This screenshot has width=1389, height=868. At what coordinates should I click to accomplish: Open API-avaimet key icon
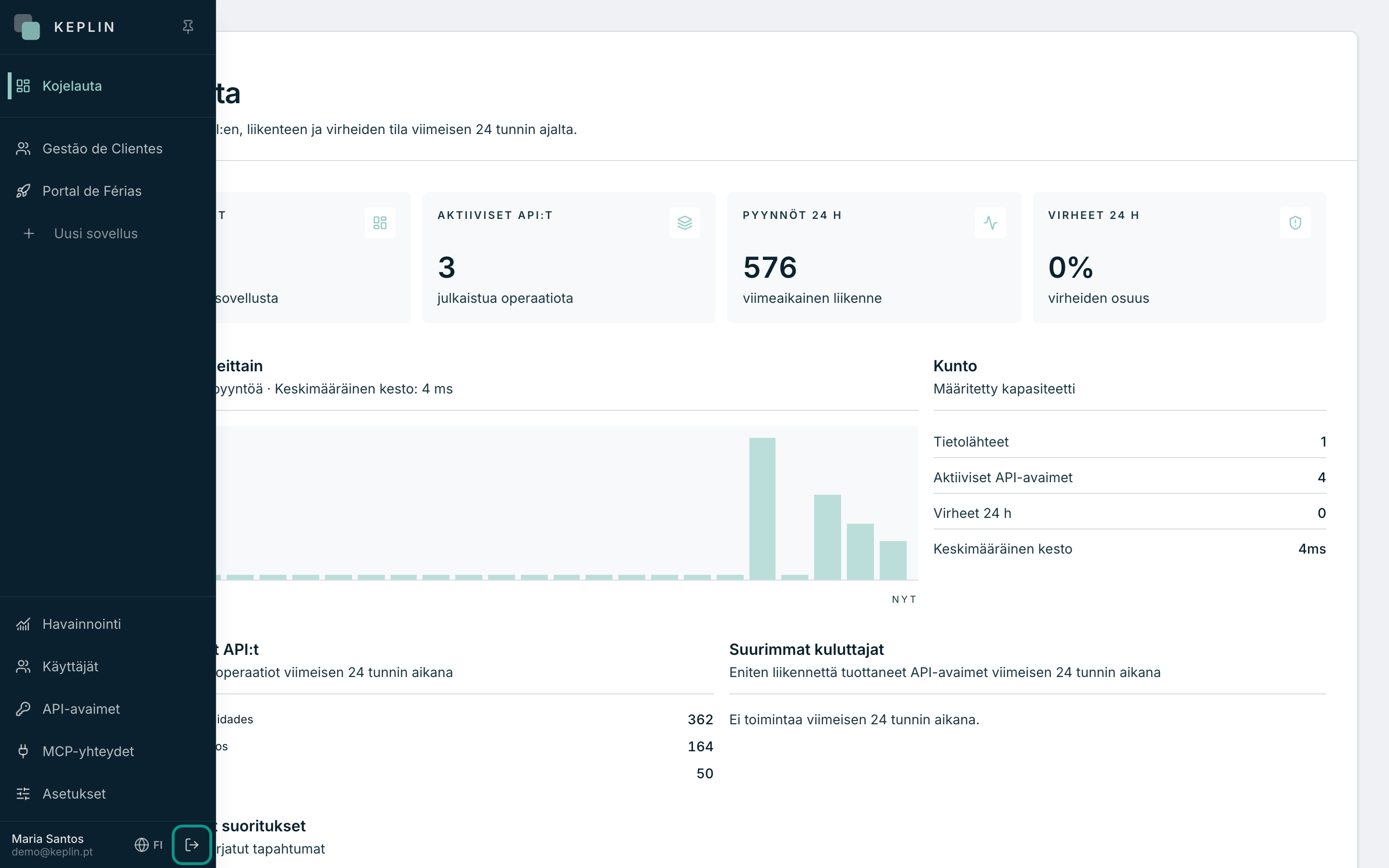coord(23,709)
